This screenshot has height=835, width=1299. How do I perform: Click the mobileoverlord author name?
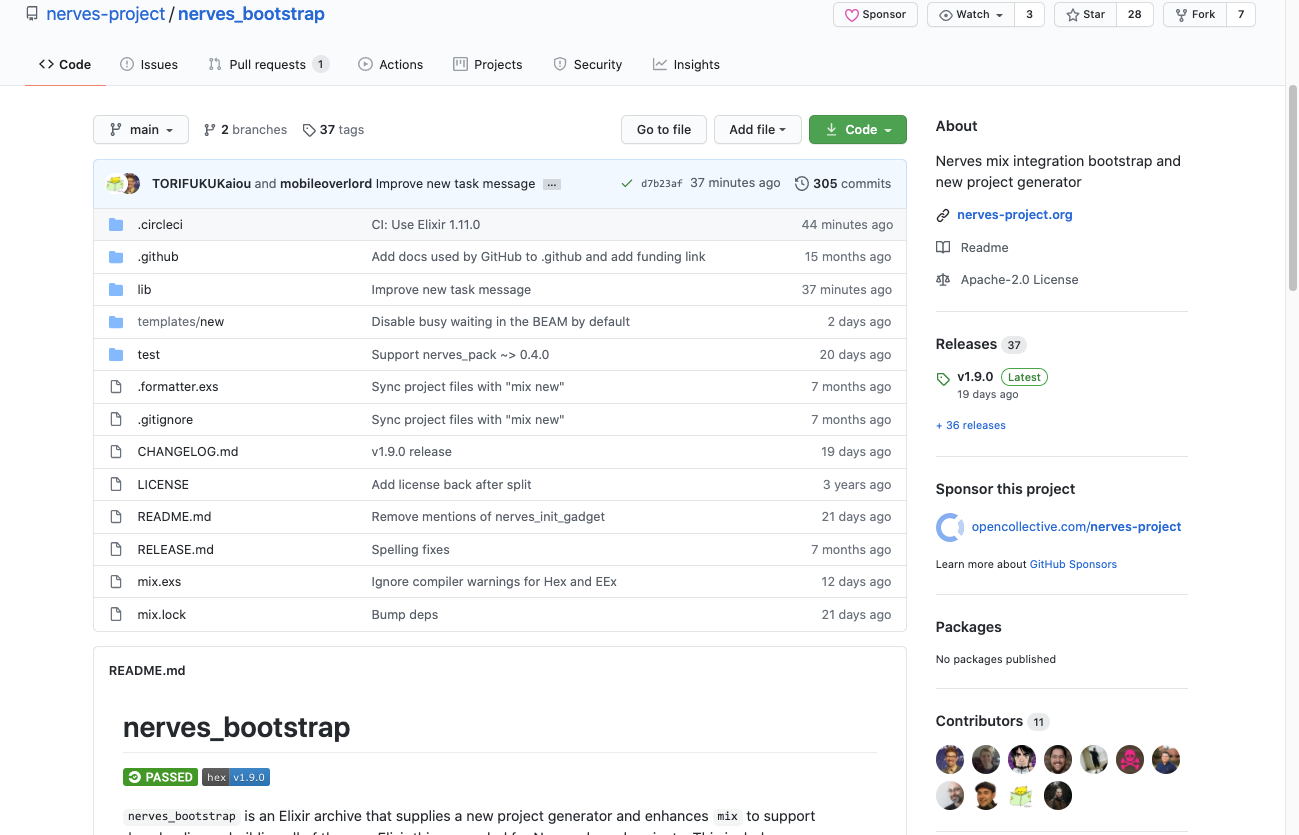point(326,184)
